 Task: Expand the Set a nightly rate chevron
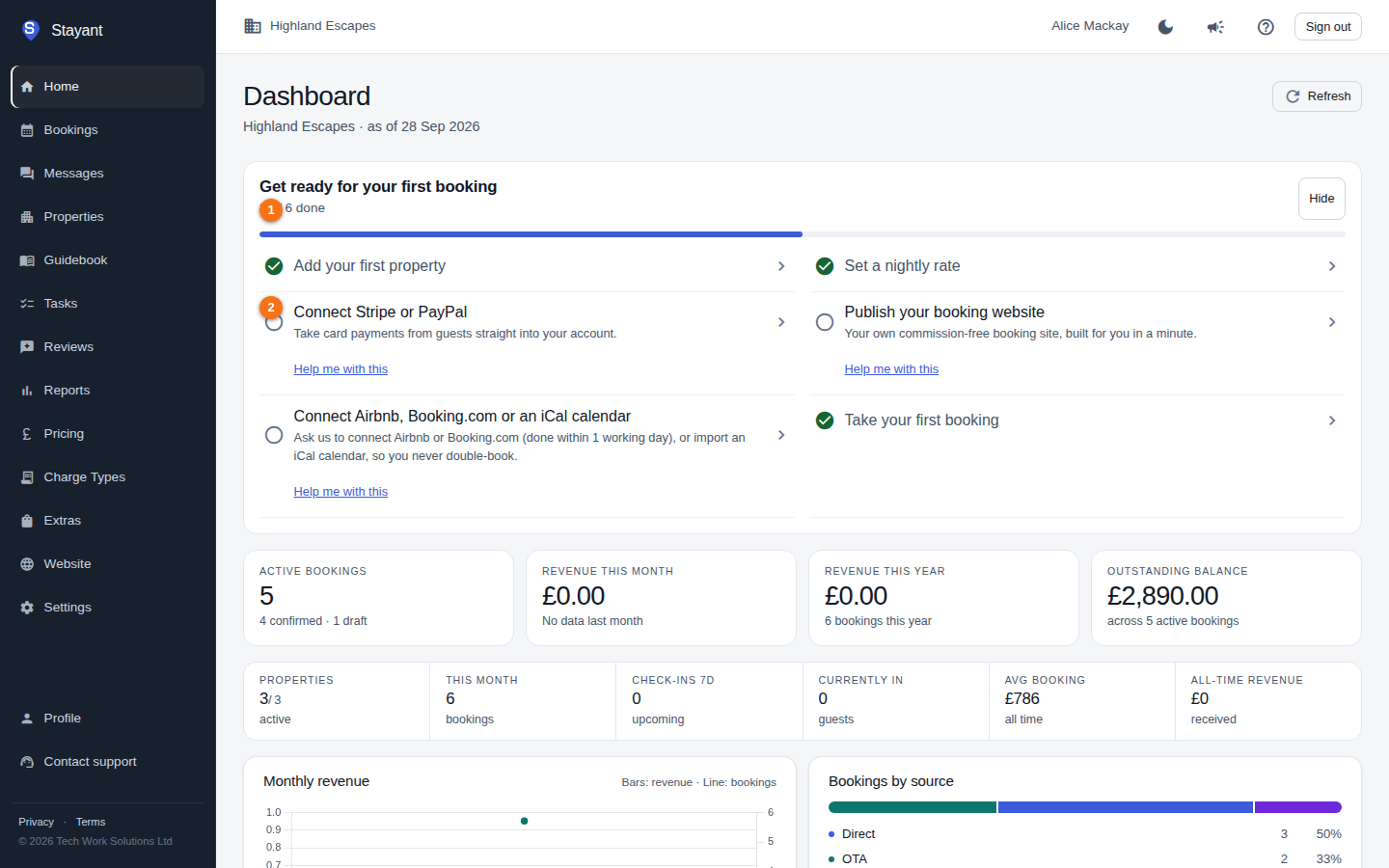[1332, 266]
